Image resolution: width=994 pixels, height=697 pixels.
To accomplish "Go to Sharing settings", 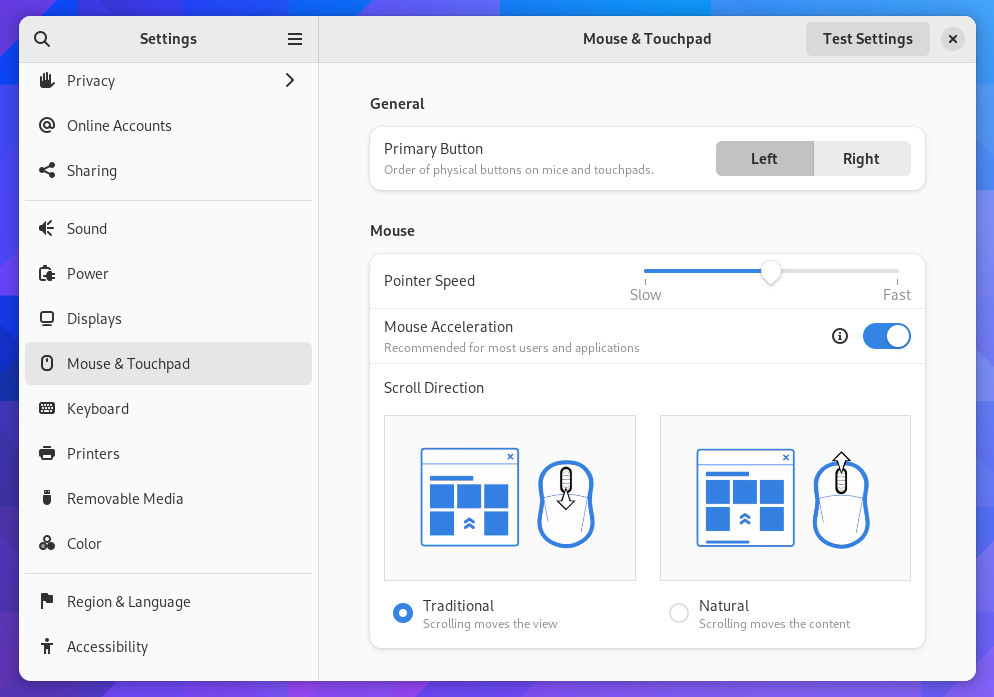I will click(168, 171).
